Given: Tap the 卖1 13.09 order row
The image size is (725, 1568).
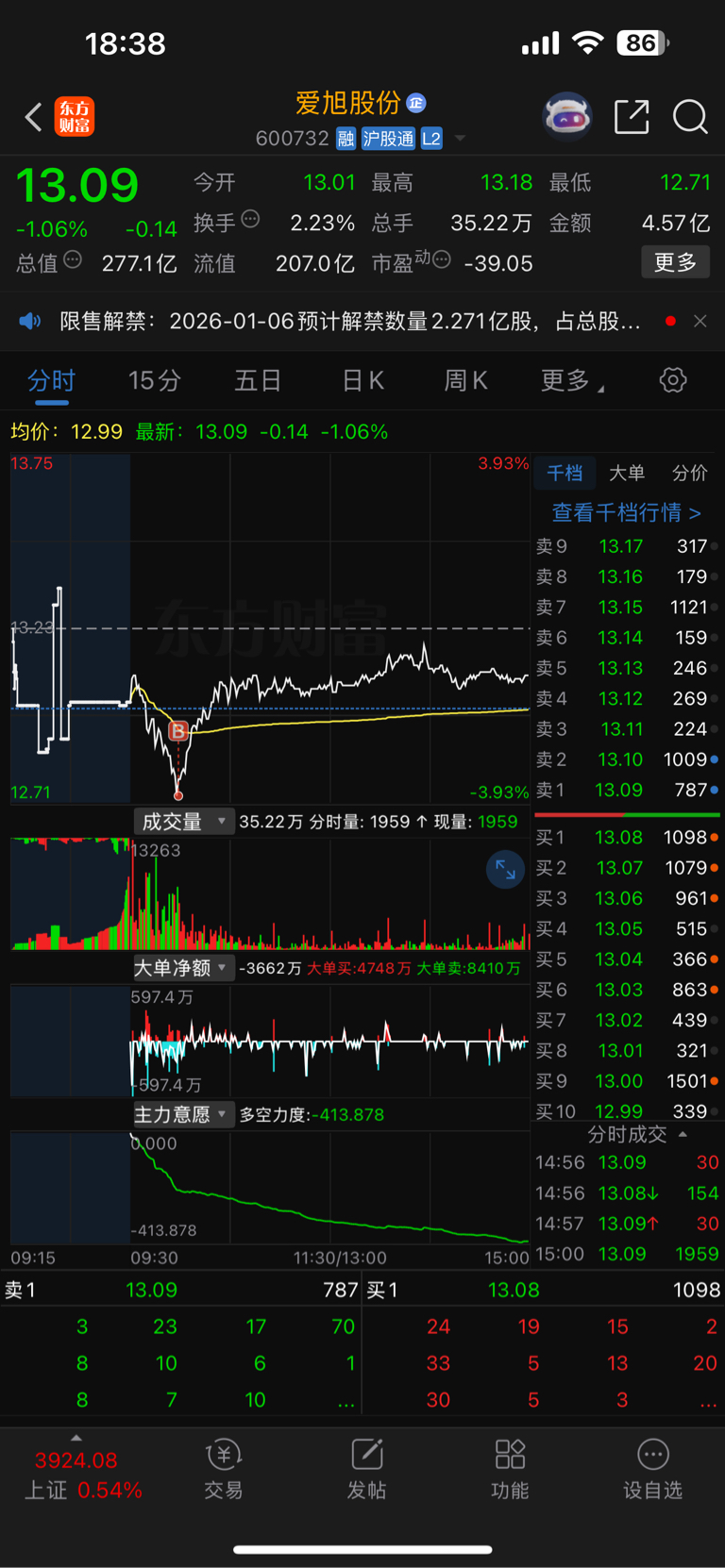Looking at the screenshot, I should pos(627,790).
